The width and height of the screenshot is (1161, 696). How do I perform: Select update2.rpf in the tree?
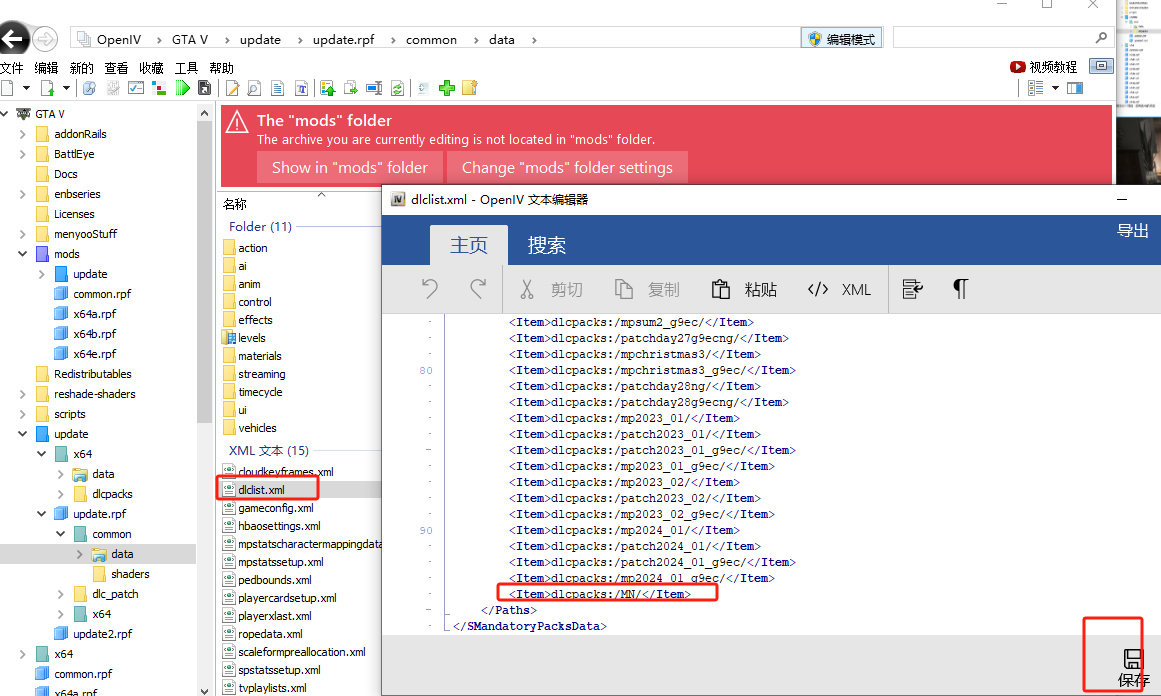[102, 634]
